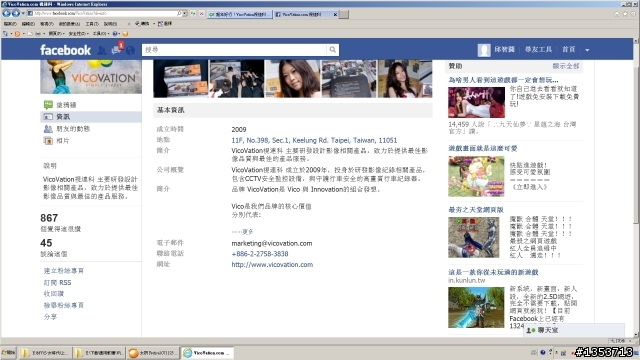Click into the Facebook 搜尋 search field
Viewport: 640px width, 360px height.
(234, 50)
